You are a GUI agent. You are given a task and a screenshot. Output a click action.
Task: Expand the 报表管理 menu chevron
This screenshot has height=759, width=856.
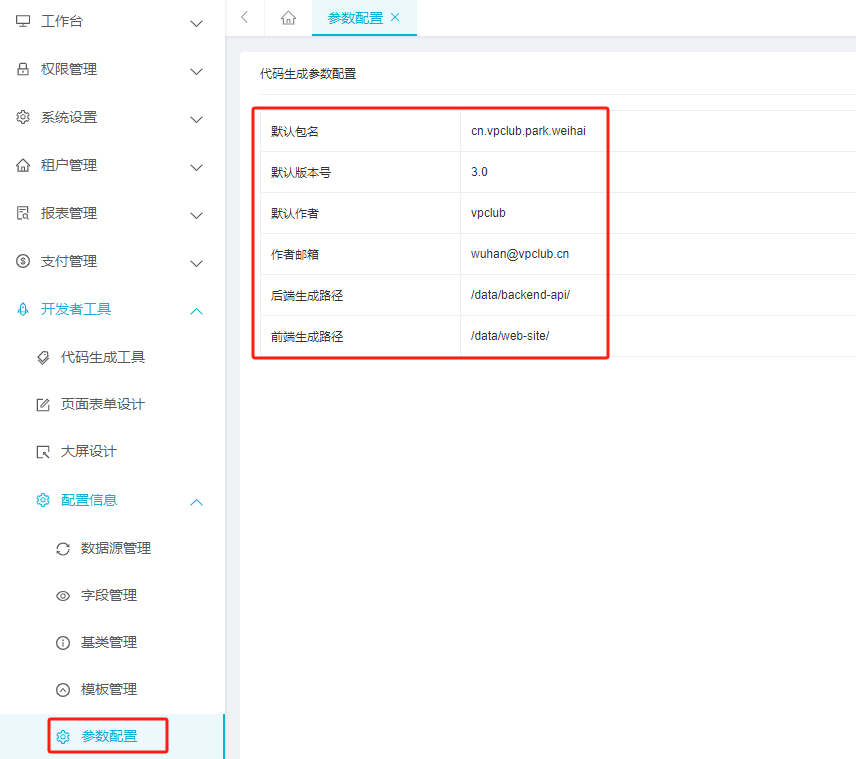197,216
